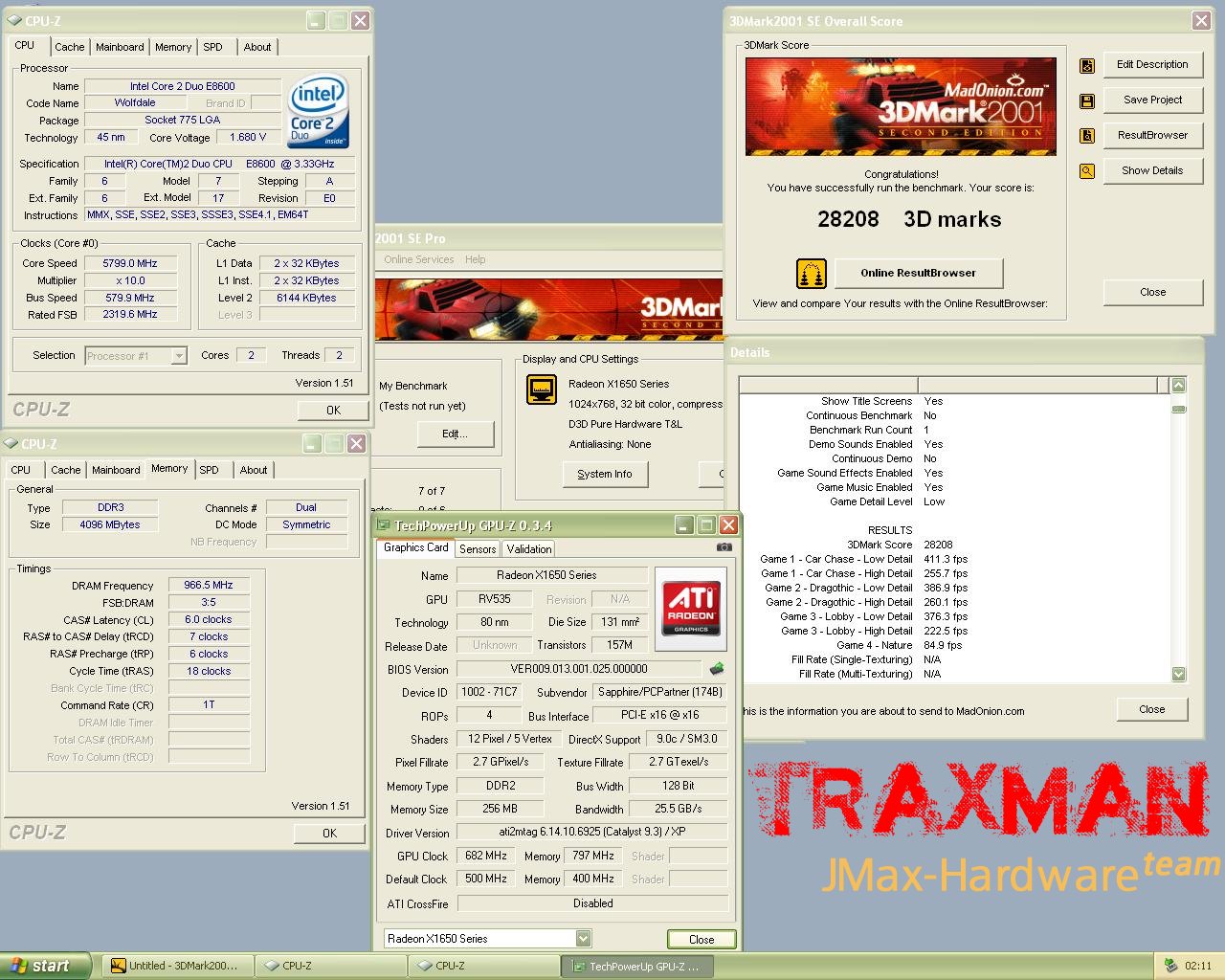Click the Save Project button

tap(1152, 100)
